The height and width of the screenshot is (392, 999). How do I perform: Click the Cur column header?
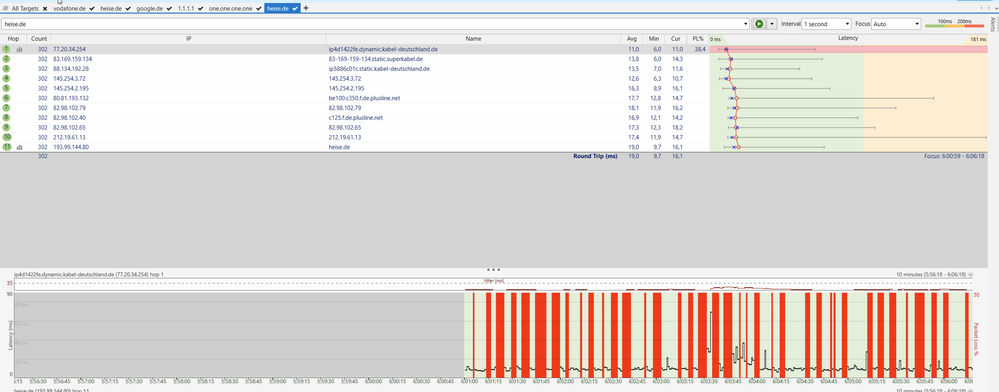click(675, 39)
